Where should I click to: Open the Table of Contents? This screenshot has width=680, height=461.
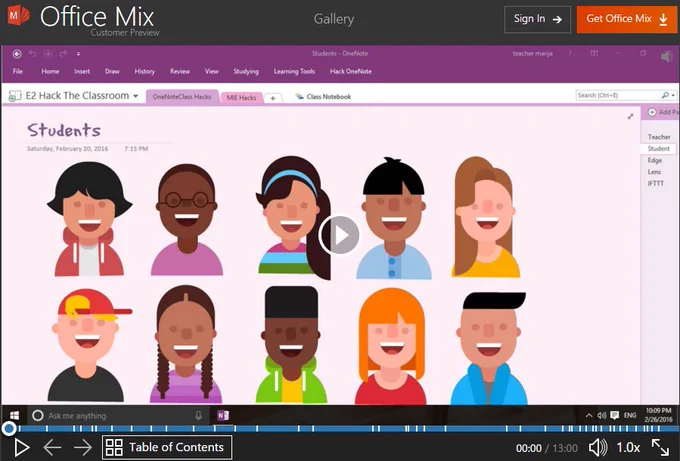click(167, 448)
